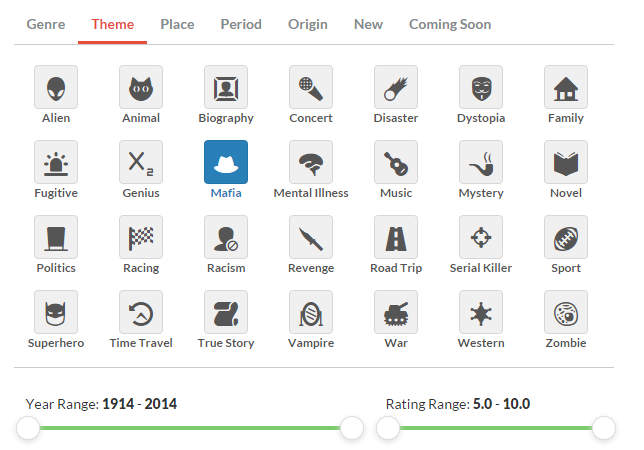Open the Coming Soon tab
Viewport: 644px width, 450px height.
point(450,24)
